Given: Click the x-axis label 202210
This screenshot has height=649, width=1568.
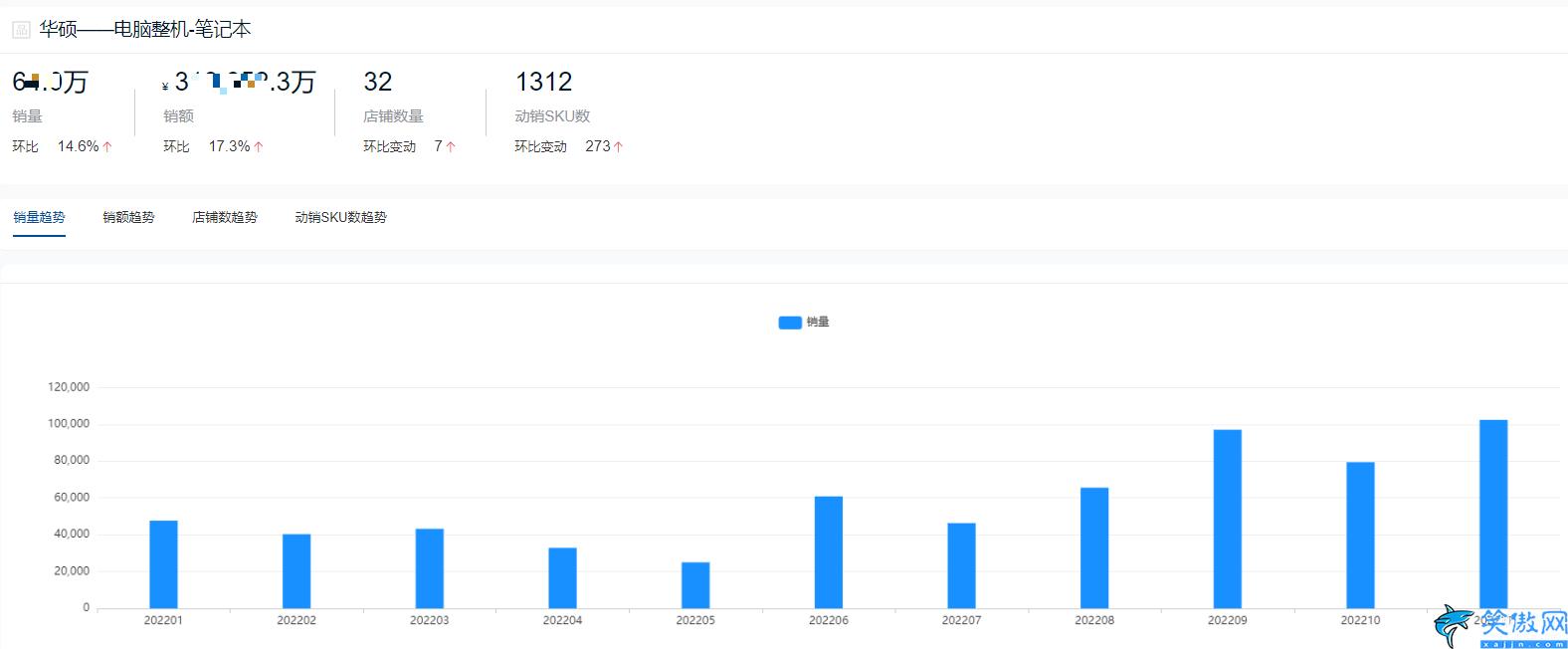Looking at the screenshot, I should 1360,620.
